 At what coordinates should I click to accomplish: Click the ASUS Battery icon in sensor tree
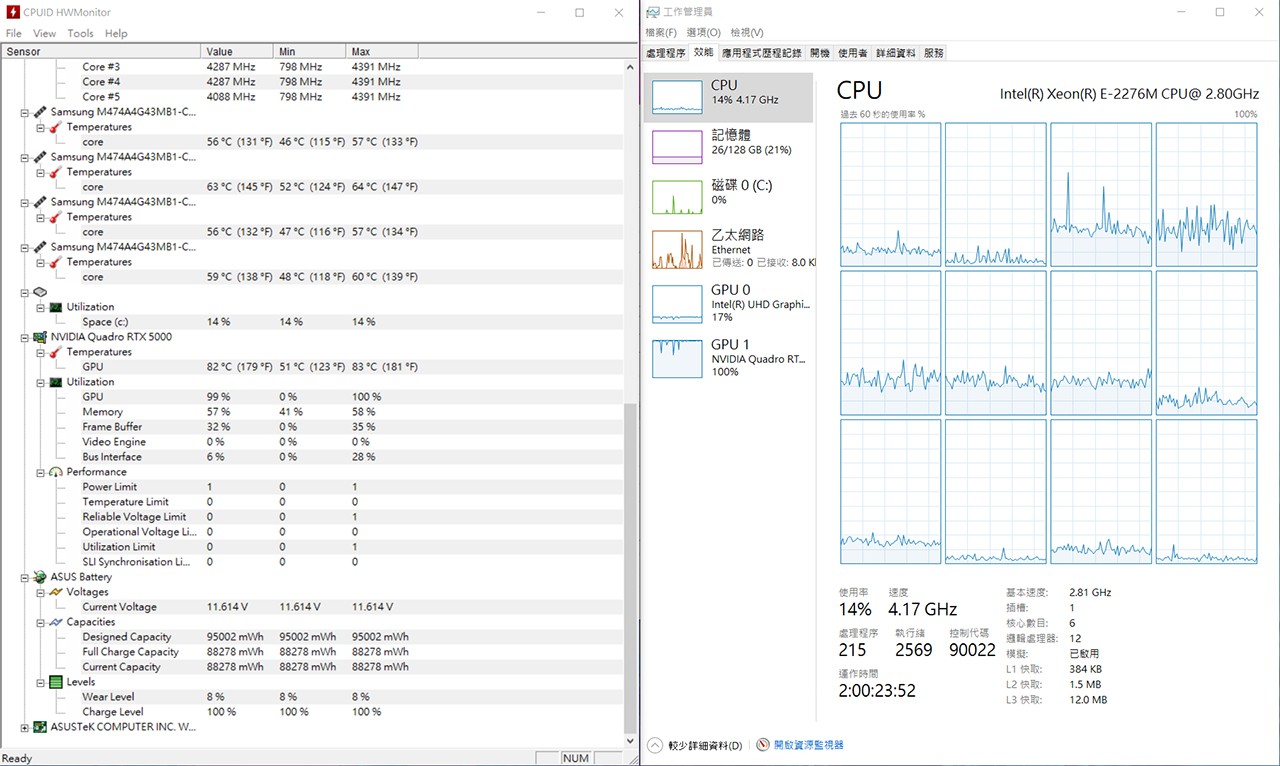coord(40,577)
